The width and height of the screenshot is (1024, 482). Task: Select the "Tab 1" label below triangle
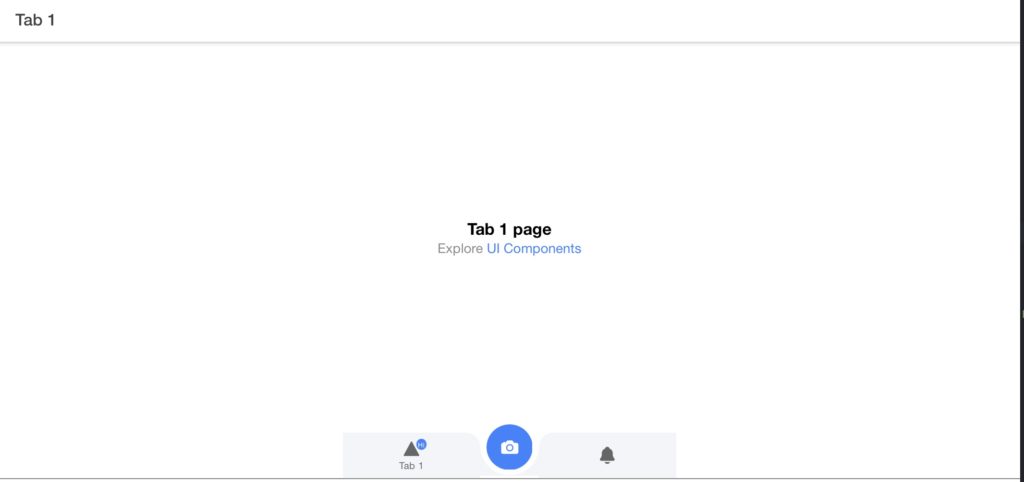411,466
